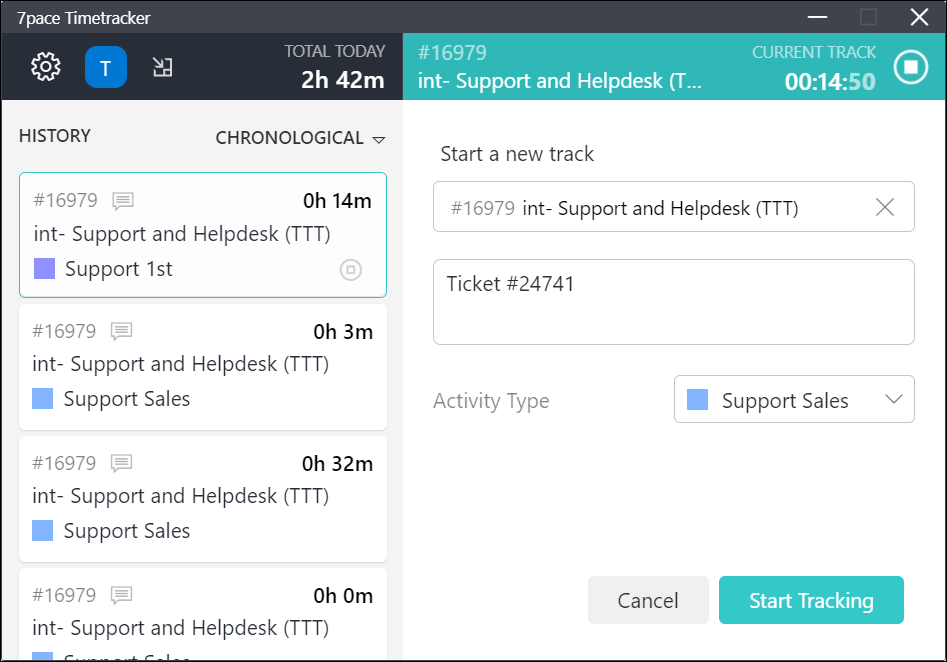947x662 pixels.
Task: Open comment icon on the 0h 14m entry
Action: click(123, 201)
